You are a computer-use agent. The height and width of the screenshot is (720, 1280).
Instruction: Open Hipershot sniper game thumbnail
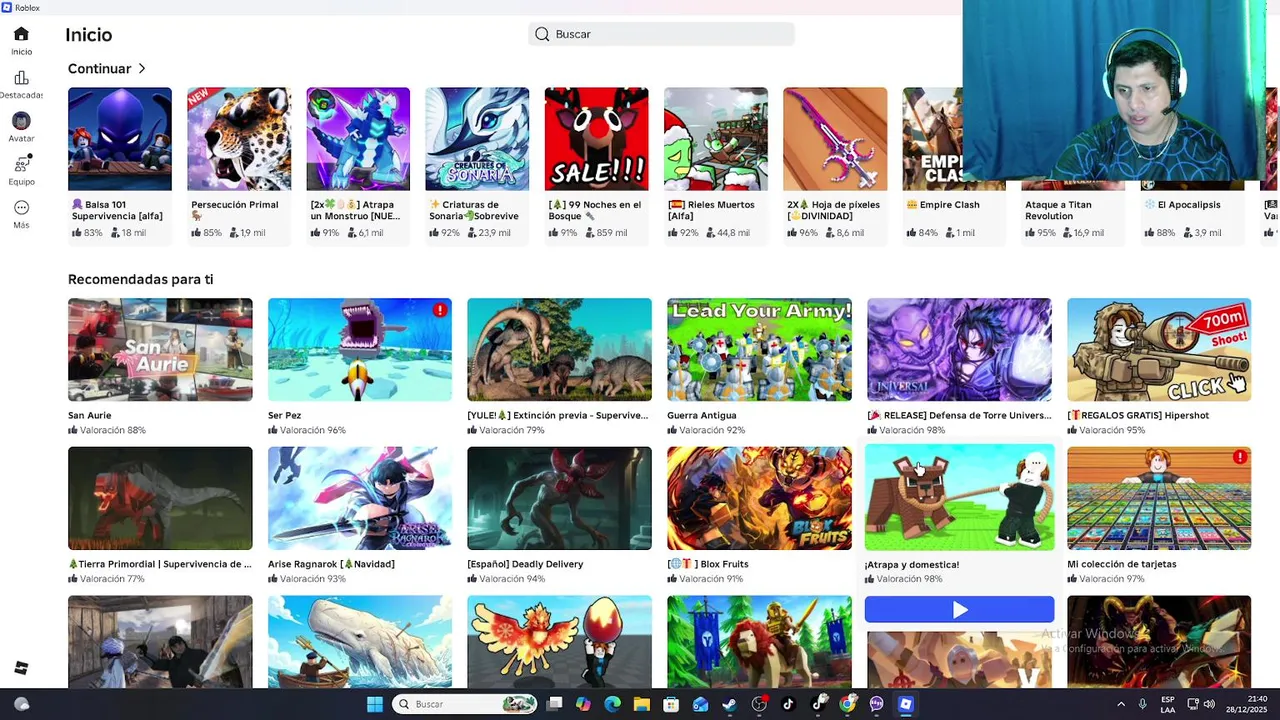point(1159,350)
